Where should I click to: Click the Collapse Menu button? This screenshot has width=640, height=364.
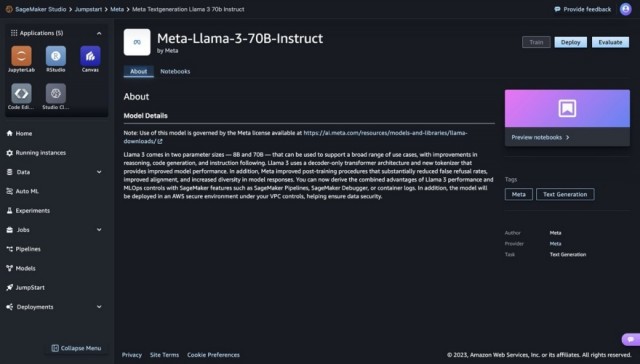click(x=76, y=348)
